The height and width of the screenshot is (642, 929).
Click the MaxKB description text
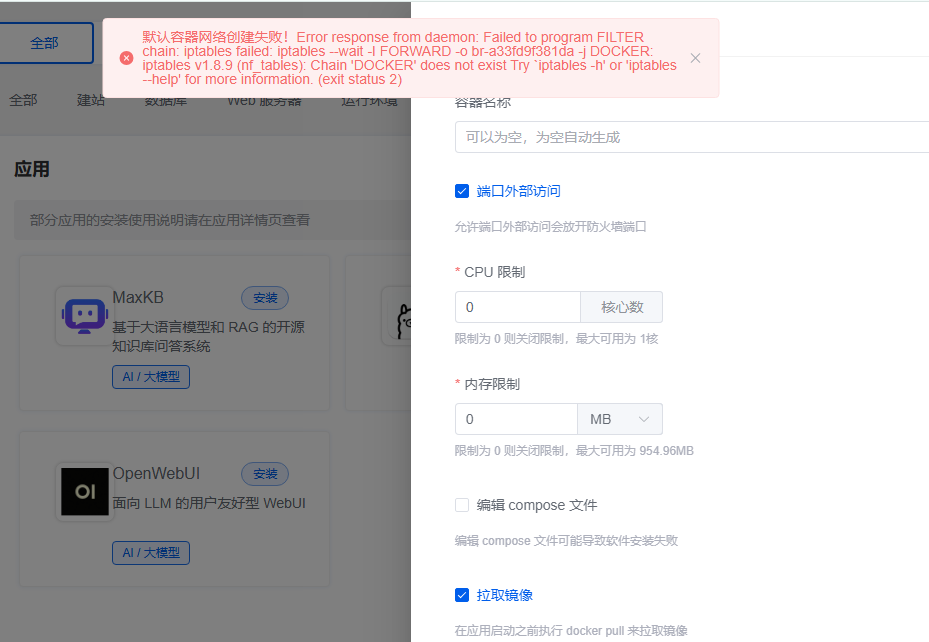(x=209, y=336)
